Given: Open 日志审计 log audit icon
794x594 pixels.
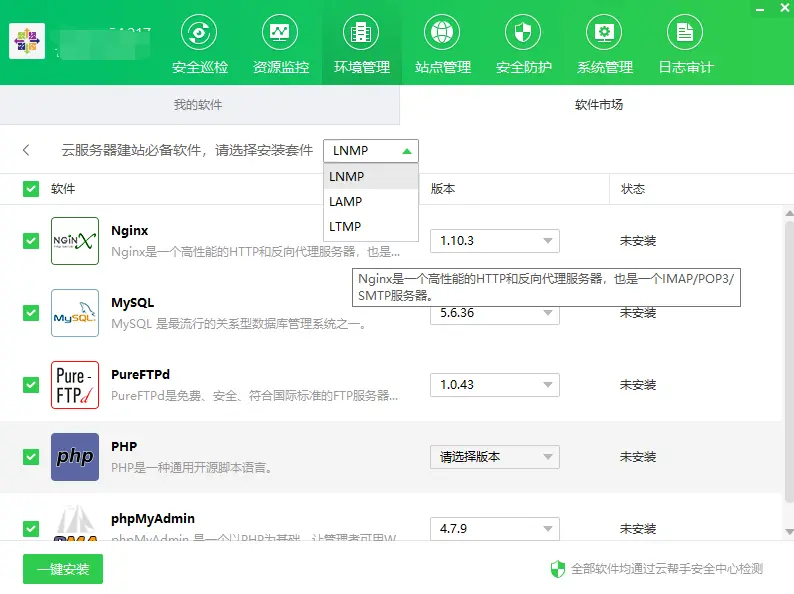Looking at the screenshot, I should click(685, 32).
